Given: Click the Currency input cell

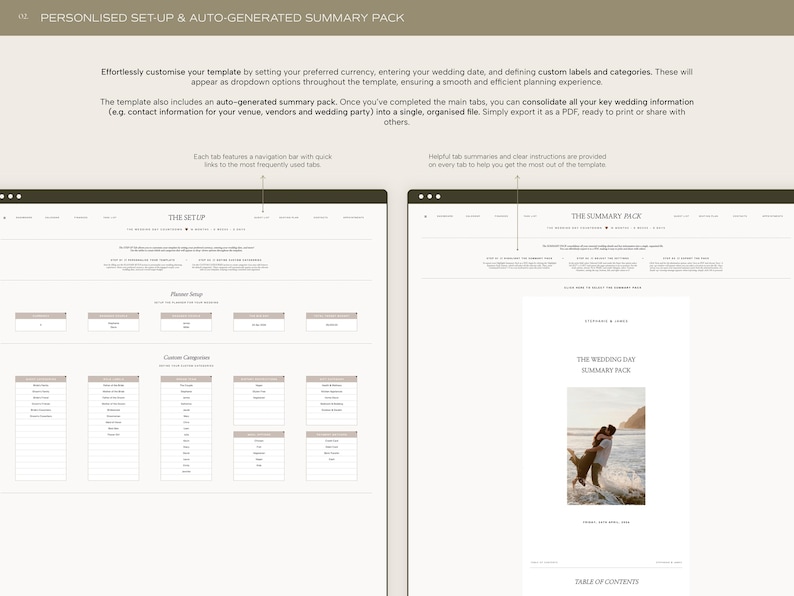Looking at the screenshot, I should 41,325.
